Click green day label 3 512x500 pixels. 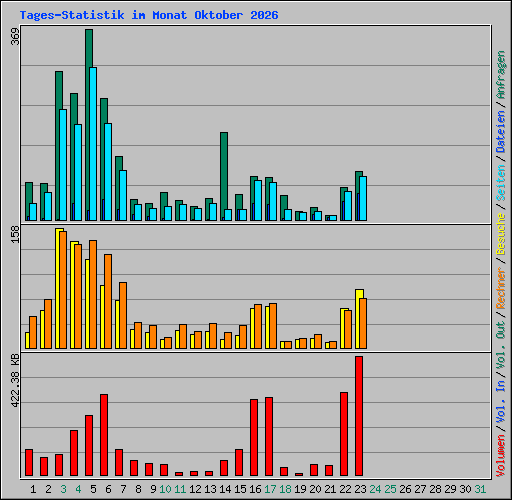(x=63, y=489)
